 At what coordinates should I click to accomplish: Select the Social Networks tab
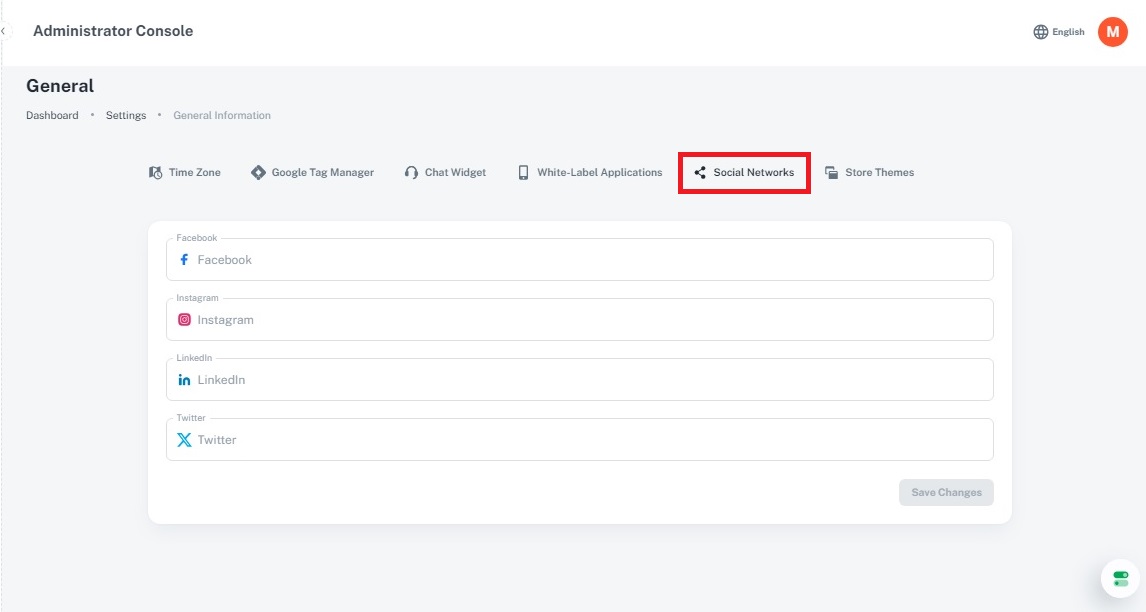tap(744, 172)
